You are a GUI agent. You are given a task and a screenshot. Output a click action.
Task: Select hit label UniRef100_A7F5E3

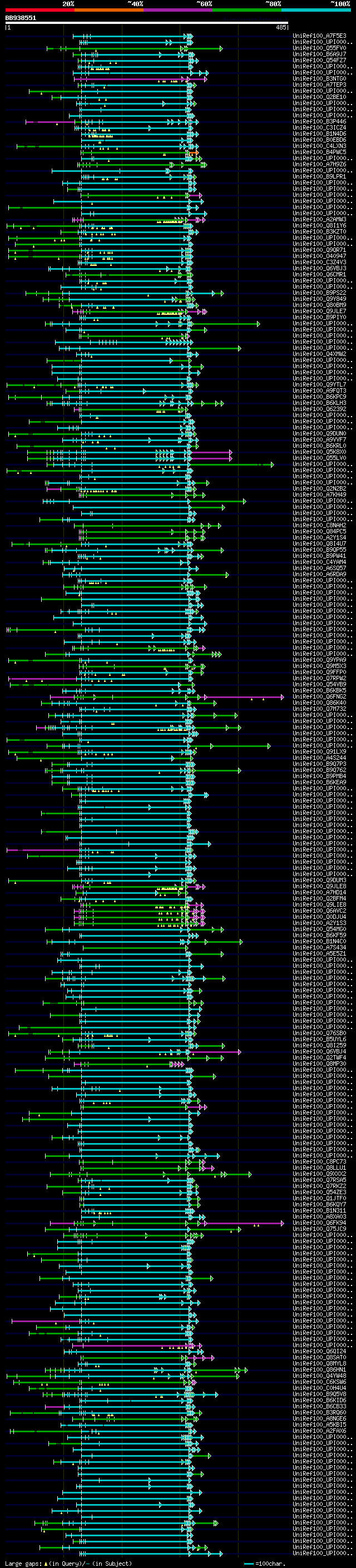[x=319, y=36]
